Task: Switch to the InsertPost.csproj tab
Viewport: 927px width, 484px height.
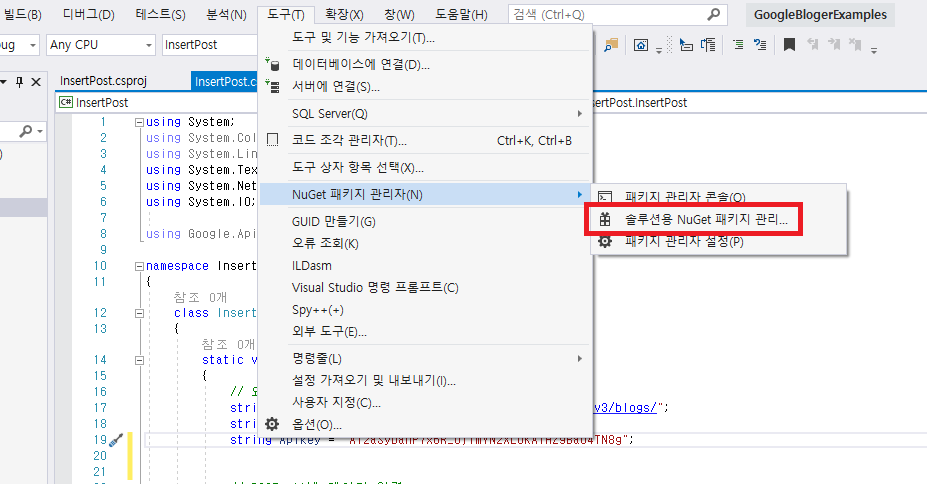Action: click(x=103, y=81)
